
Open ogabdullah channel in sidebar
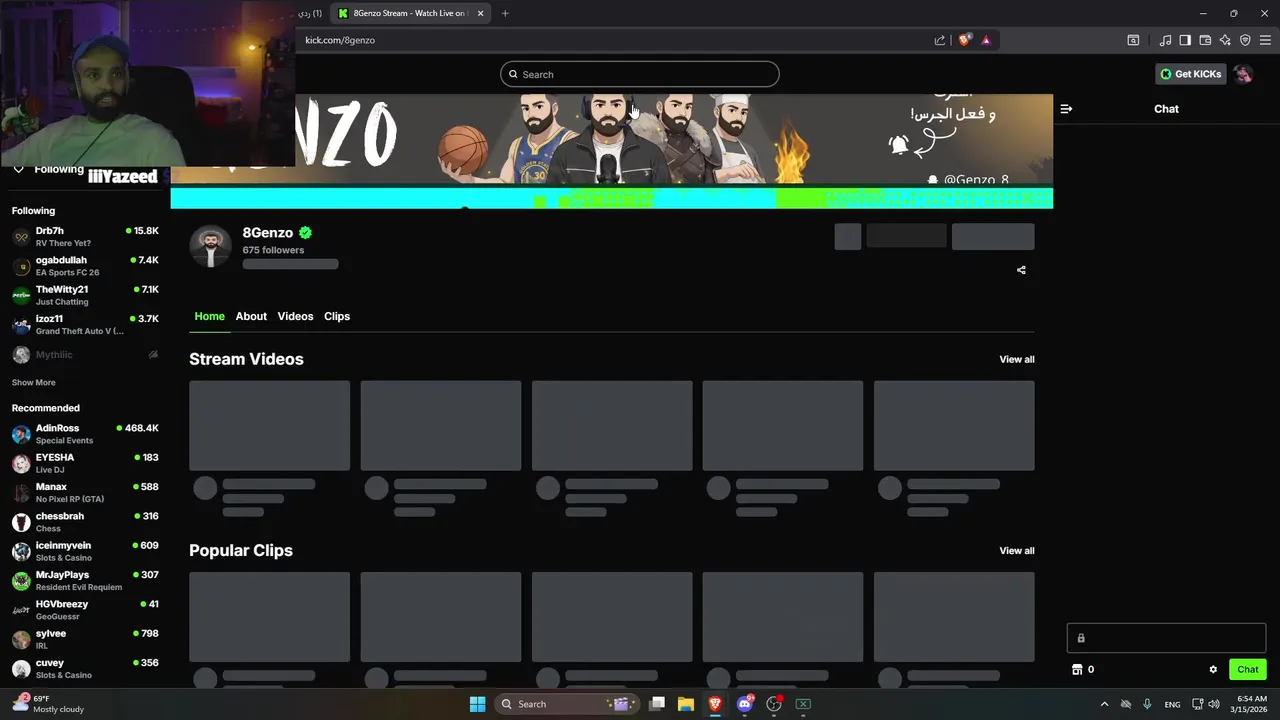pos(85,266)
